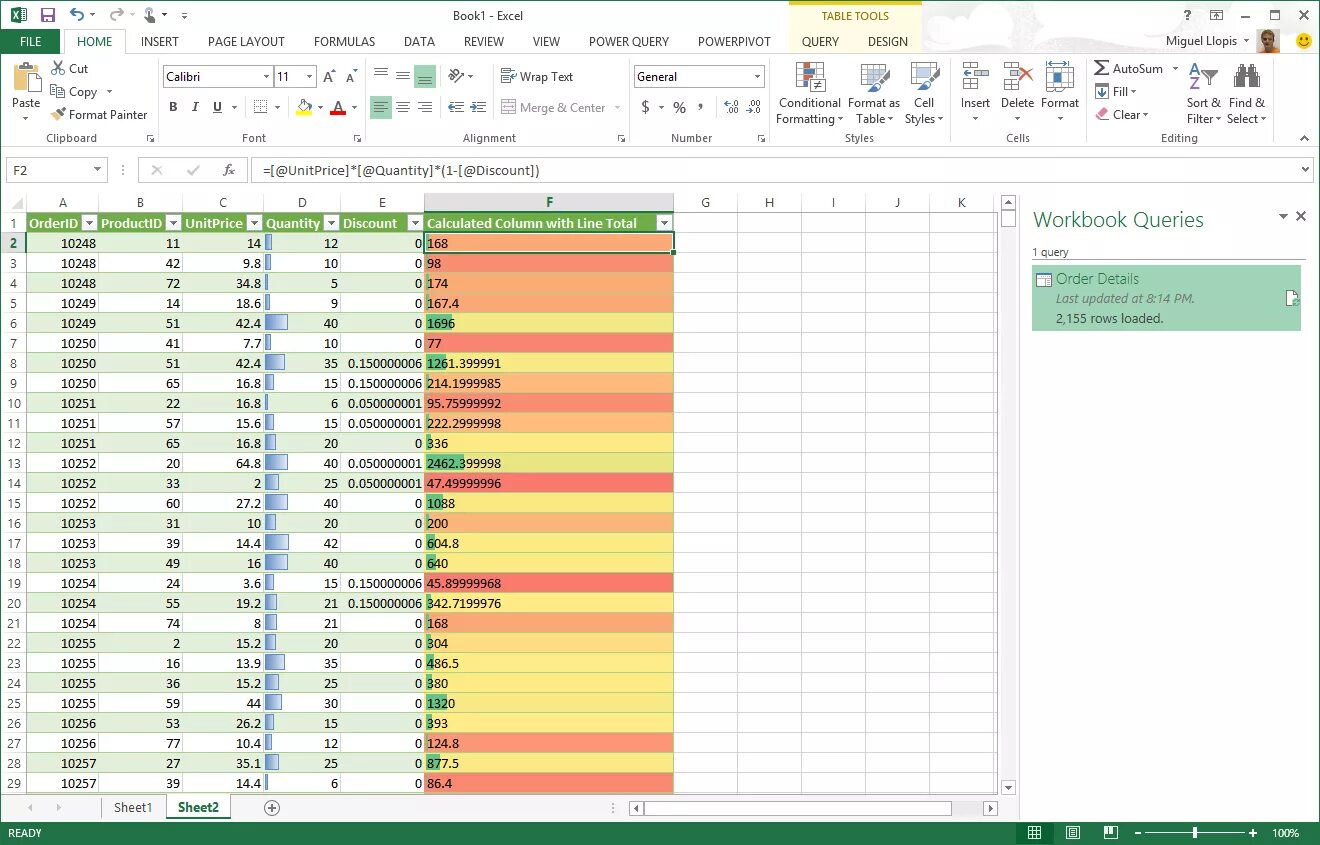
Task: Click the Format cells icon
Action: point(1059,79)
